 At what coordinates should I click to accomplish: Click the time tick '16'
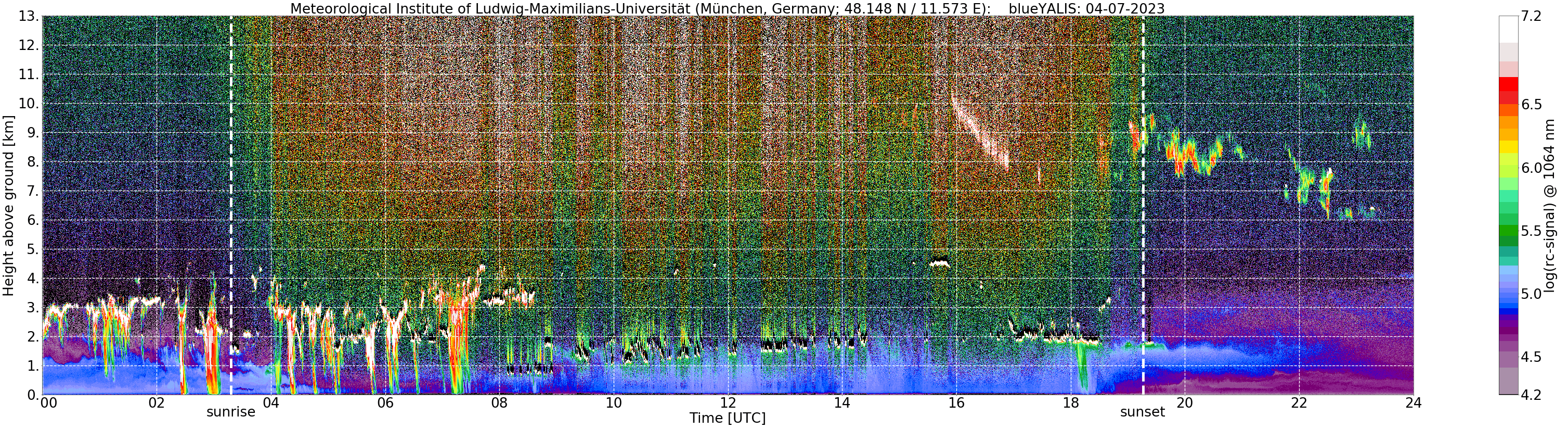coord(956,403)
